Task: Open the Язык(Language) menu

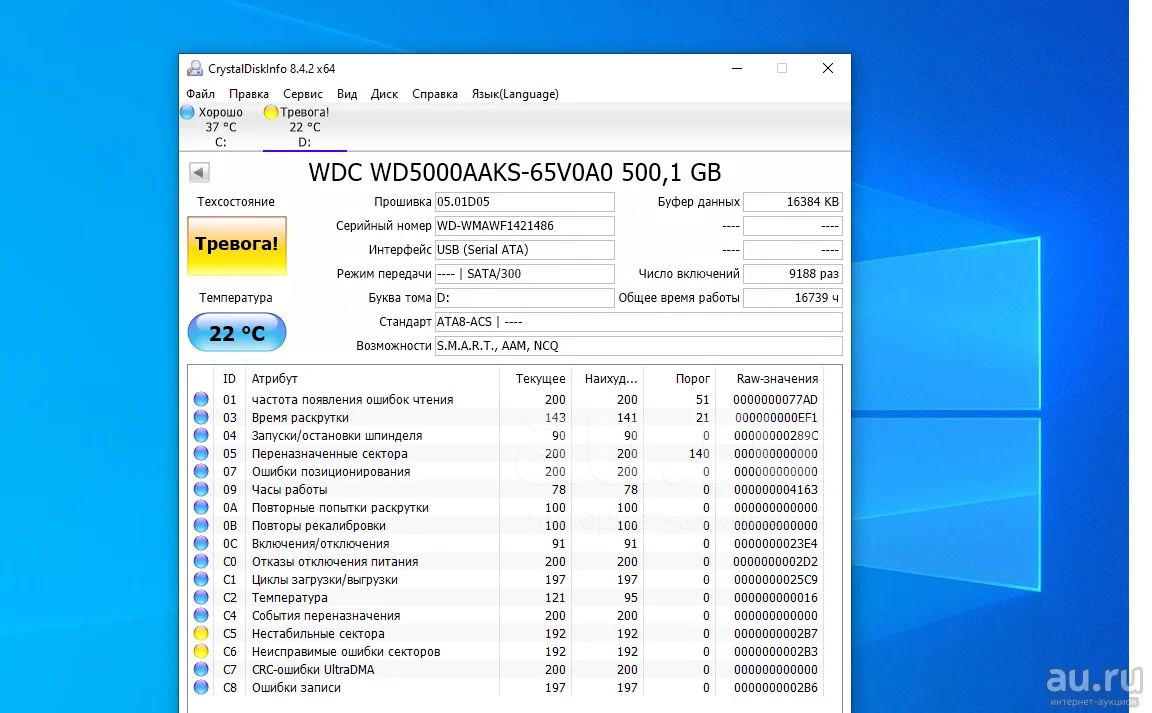Action: (515, 94)
